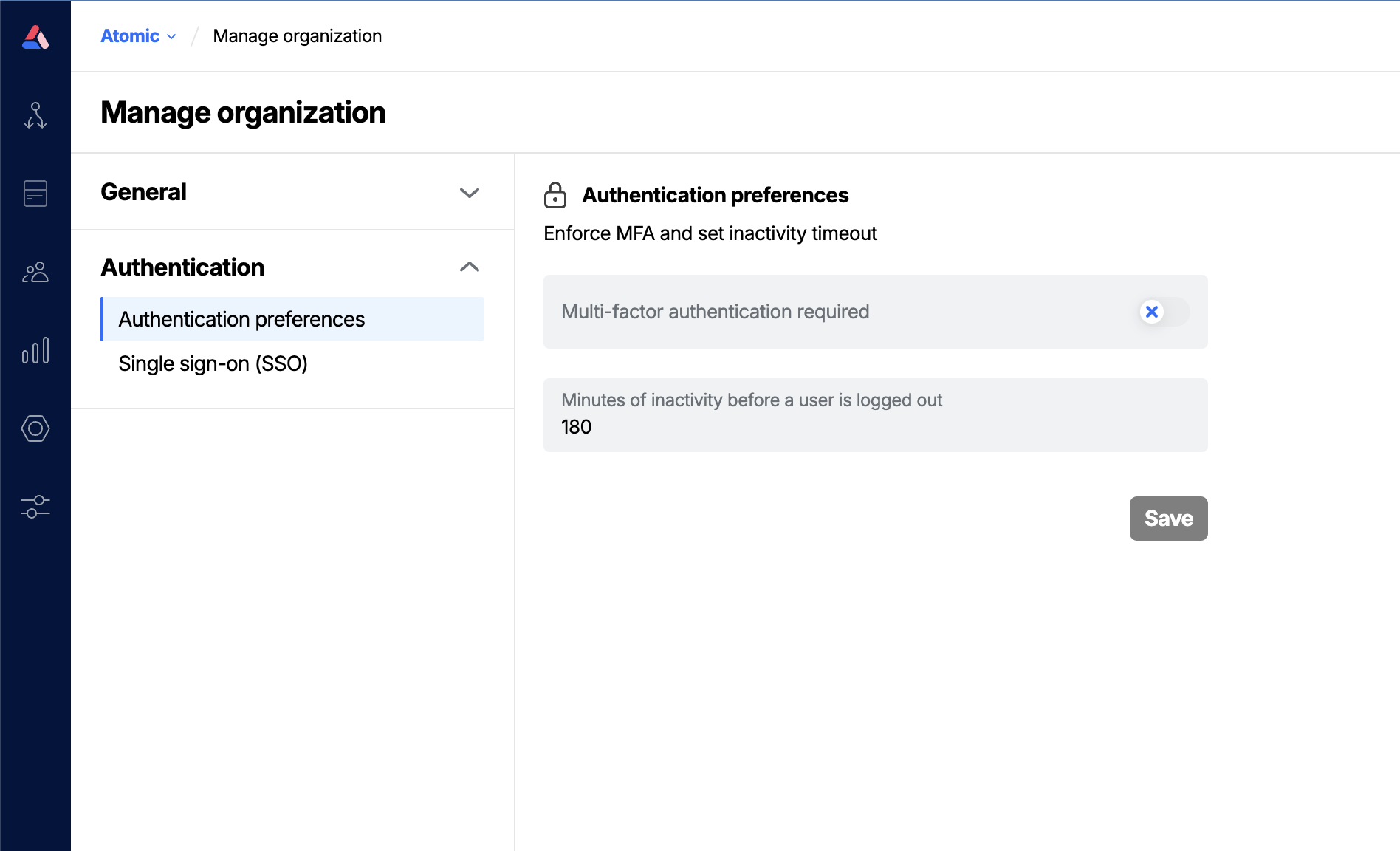Click the Manage organization breadcrumb
The image size is (1400, 851).
click(297, 35)
